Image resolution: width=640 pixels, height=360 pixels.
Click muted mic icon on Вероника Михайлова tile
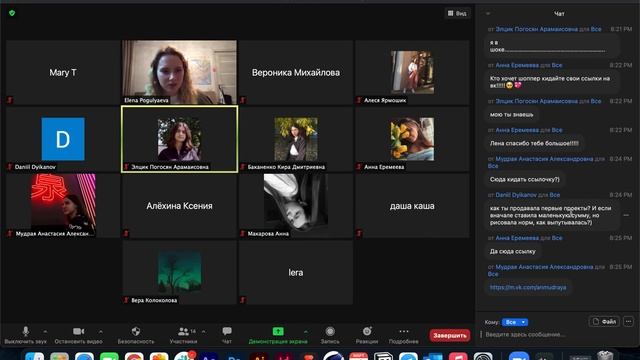coord(242,100)
